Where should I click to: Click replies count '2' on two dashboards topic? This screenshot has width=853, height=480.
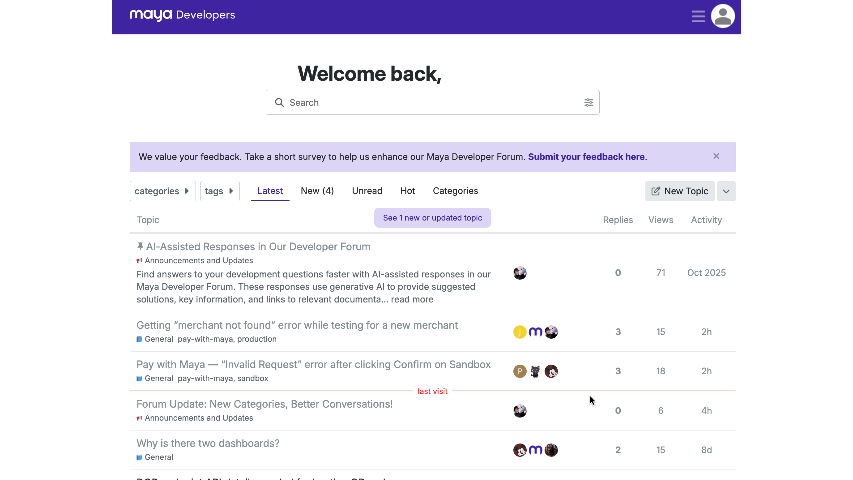click(x=618, y=450)
